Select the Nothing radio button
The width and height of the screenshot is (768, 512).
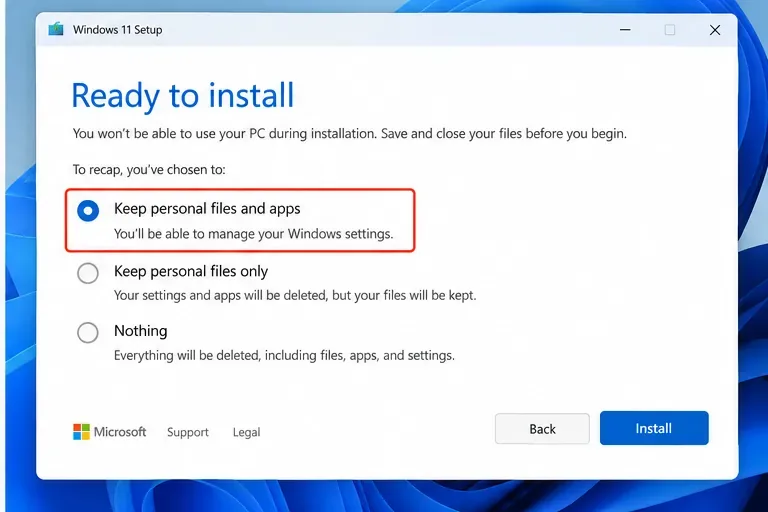88,333
